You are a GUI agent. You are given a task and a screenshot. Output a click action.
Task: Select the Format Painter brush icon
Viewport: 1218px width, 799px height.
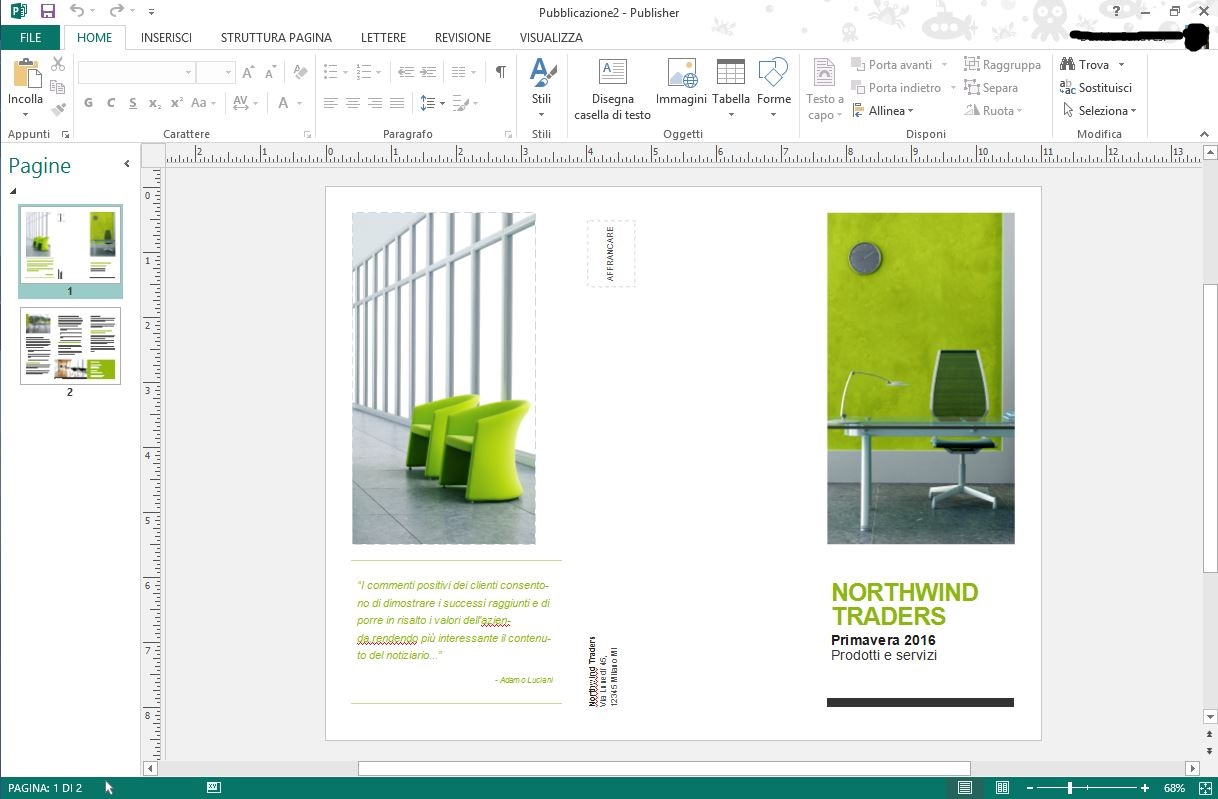(58, 109)
